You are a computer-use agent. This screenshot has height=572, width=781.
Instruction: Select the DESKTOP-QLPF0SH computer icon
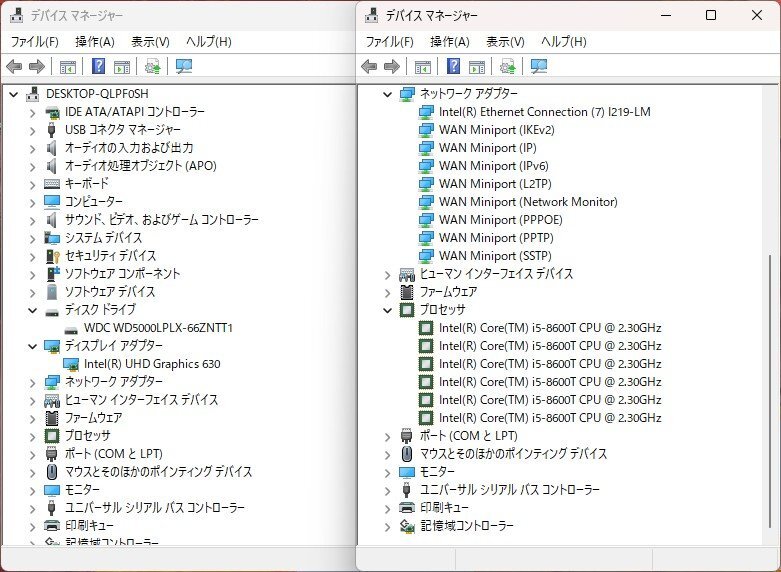pos(32,94)
